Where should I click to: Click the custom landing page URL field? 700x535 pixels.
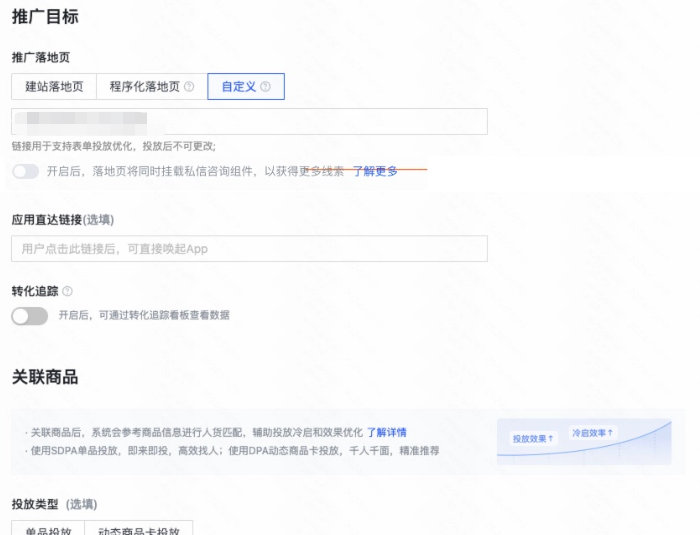click(x=250, y=121)
